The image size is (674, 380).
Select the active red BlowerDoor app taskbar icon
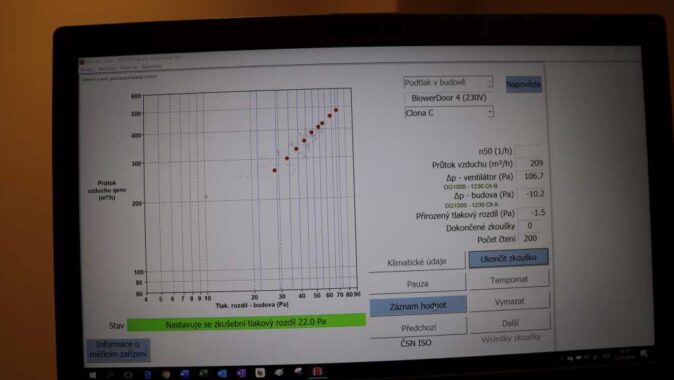point(317,371)
